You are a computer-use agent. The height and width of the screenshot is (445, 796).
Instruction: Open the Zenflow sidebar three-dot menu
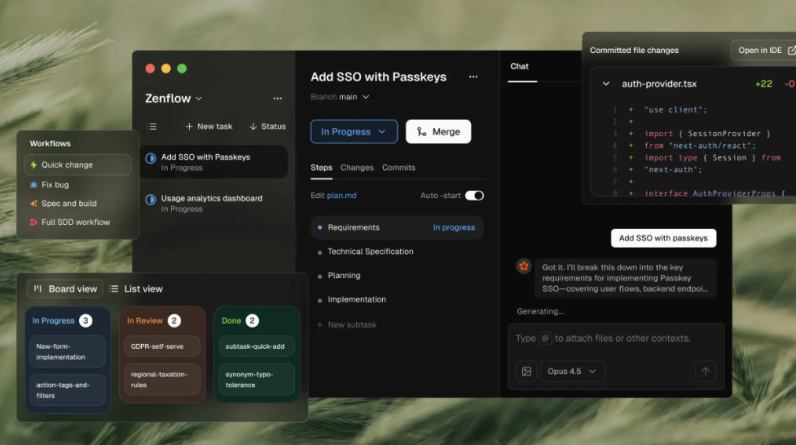[277, 99]
